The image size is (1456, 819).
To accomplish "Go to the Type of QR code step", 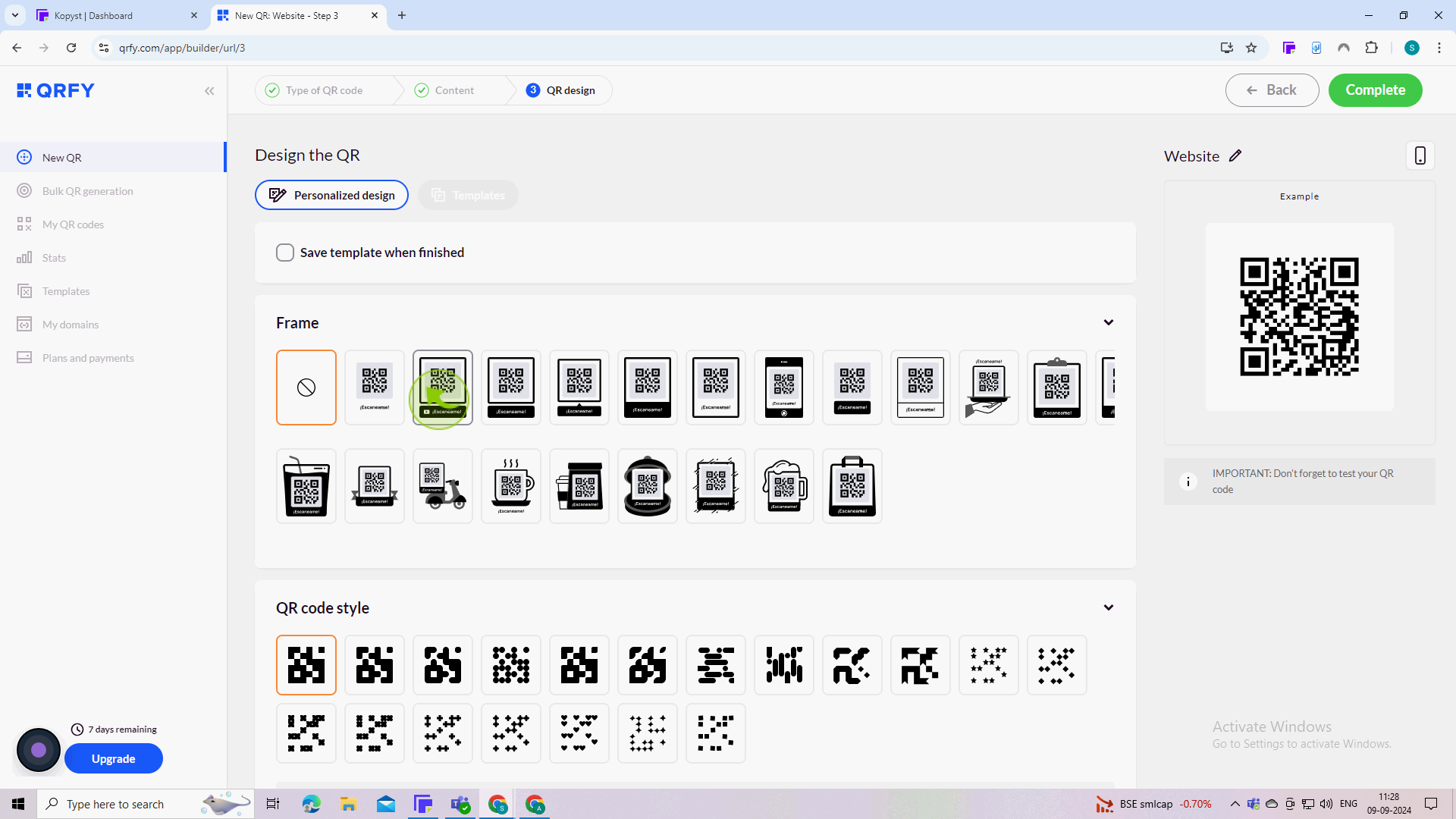I will coord(314,90).
